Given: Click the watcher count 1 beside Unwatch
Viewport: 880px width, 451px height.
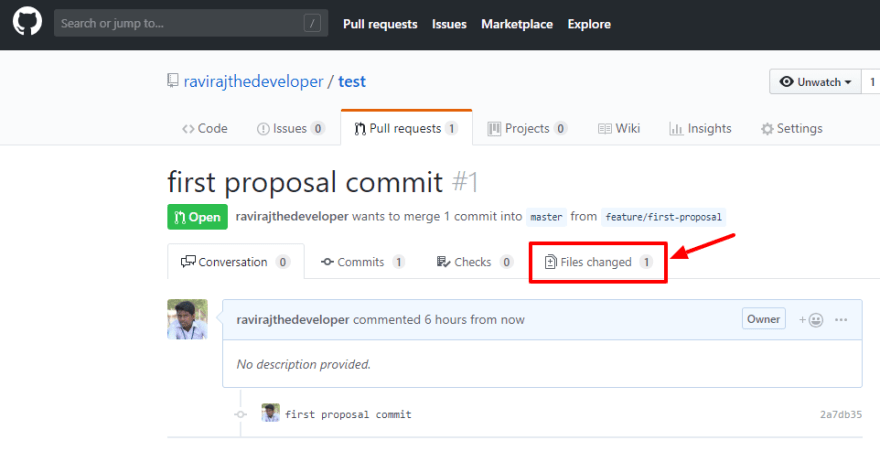Looking at the screenshot, I should click(872, 82).
